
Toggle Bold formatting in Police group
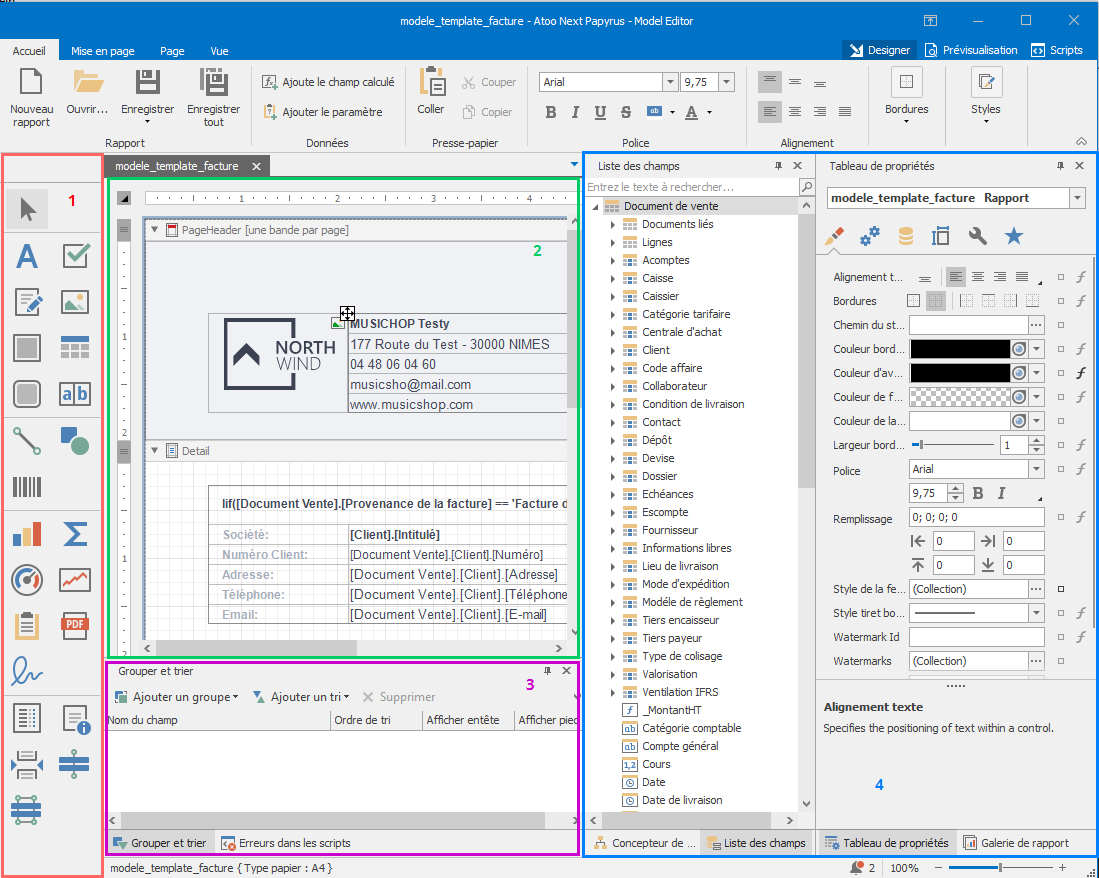551,112
